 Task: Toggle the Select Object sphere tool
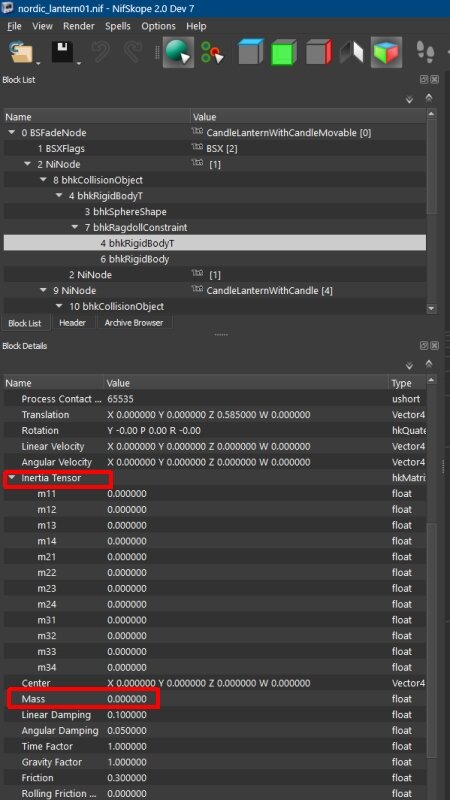pos(178,52)
